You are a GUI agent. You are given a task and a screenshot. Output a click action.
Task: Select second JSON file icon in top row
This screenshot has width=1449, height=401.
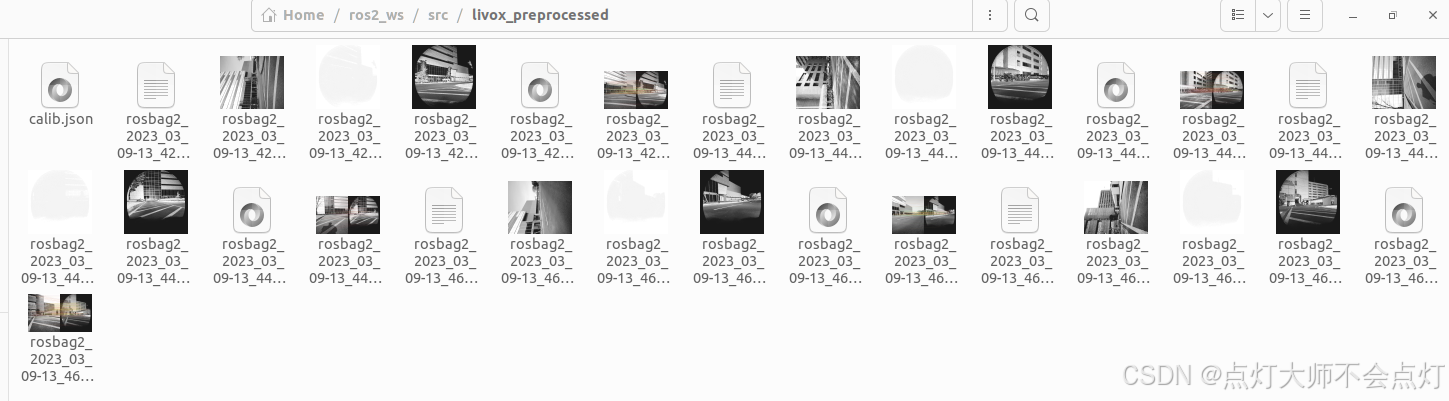click(x=540, y=85)
